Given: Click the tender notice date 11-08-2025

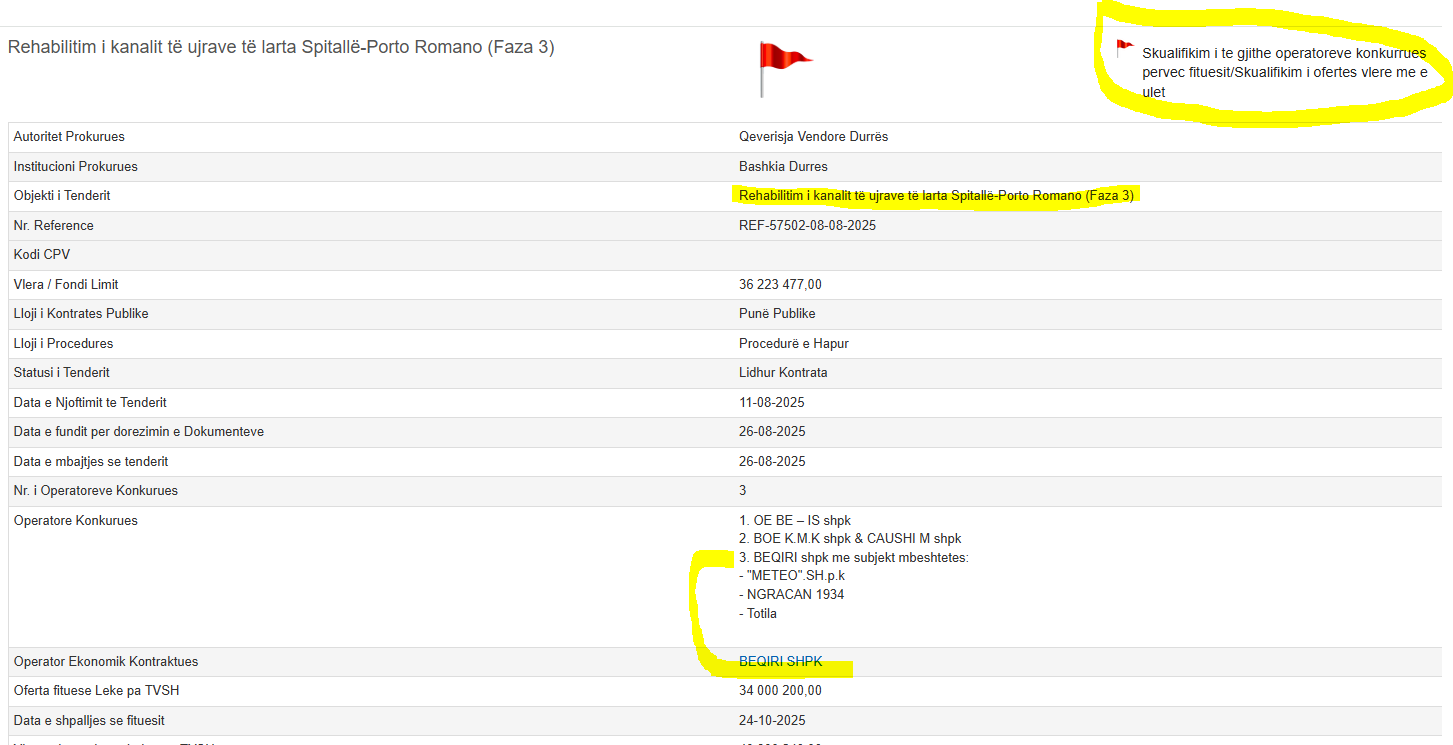Looking at the screenshot, I should [x=771, y=403].
